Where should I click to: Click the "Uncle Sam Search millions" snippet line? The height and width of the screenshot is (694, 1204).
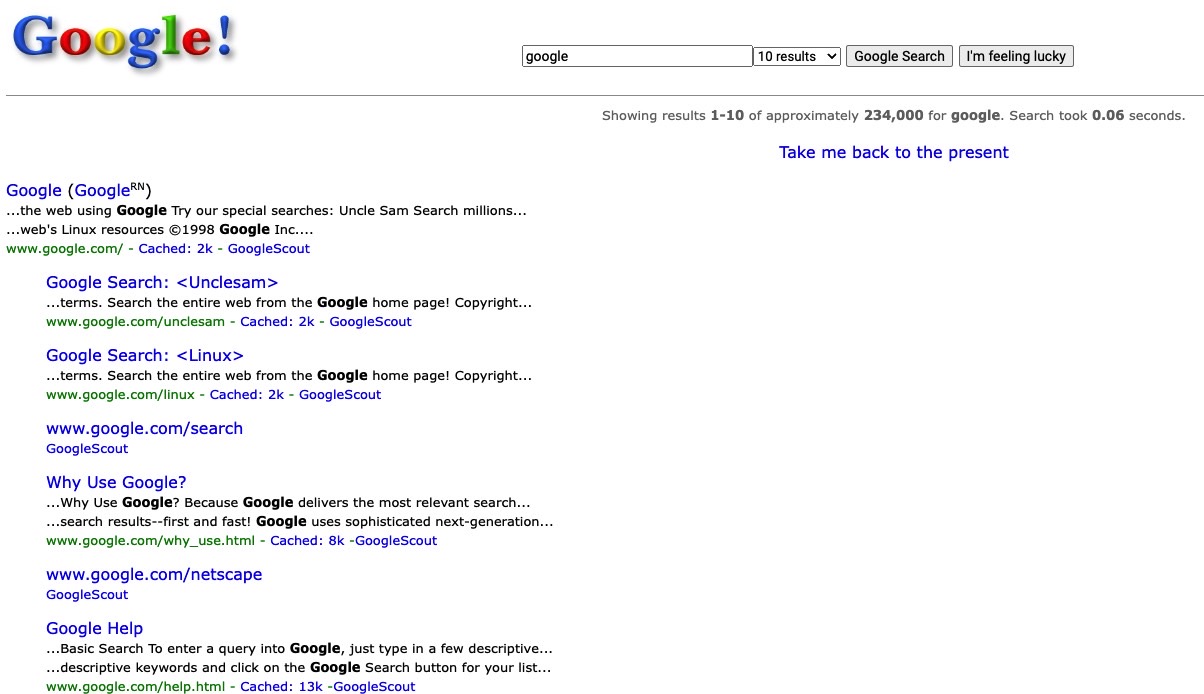(266, 210)
